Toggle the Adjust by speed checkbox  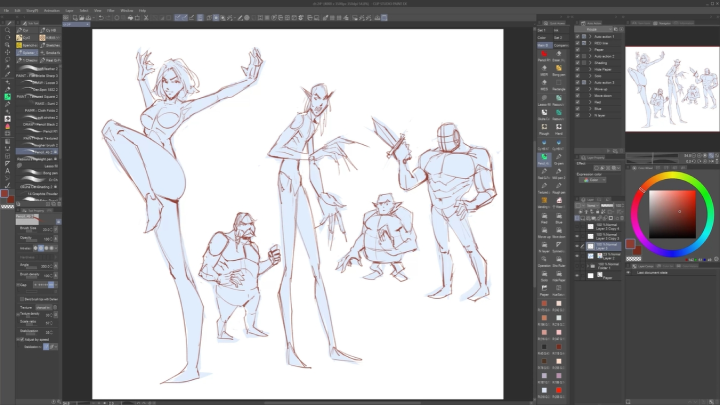click(x=22, y=340)
